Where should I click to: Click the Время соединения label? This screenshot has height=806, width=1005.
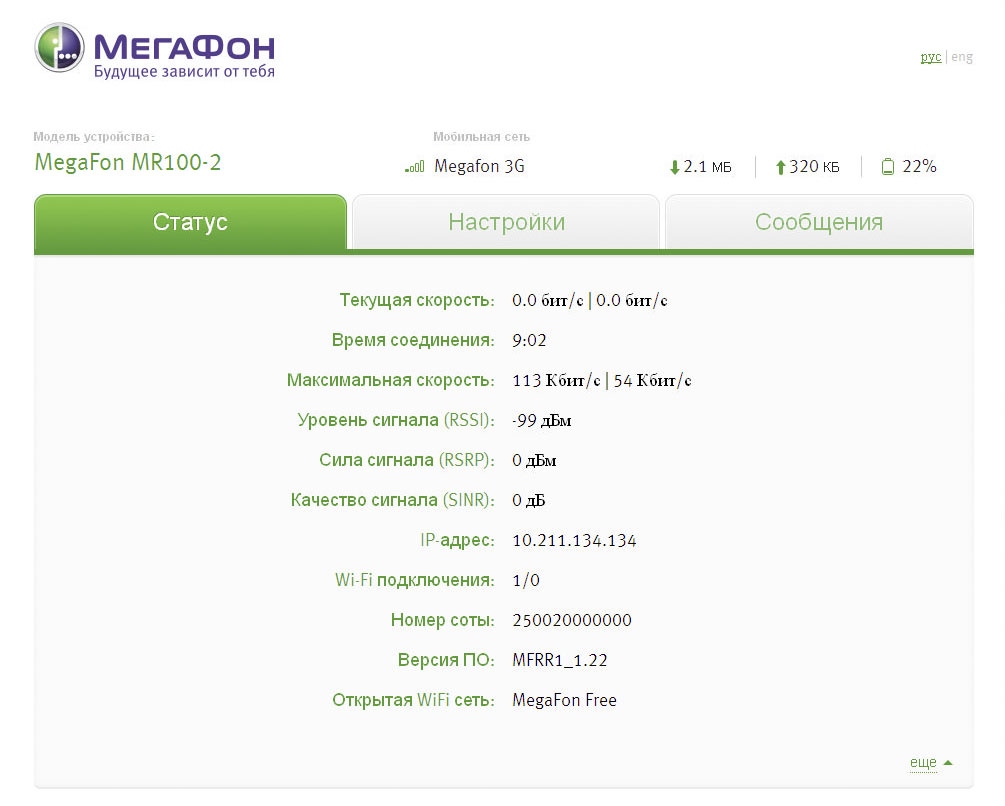click(x=413, y=340)
